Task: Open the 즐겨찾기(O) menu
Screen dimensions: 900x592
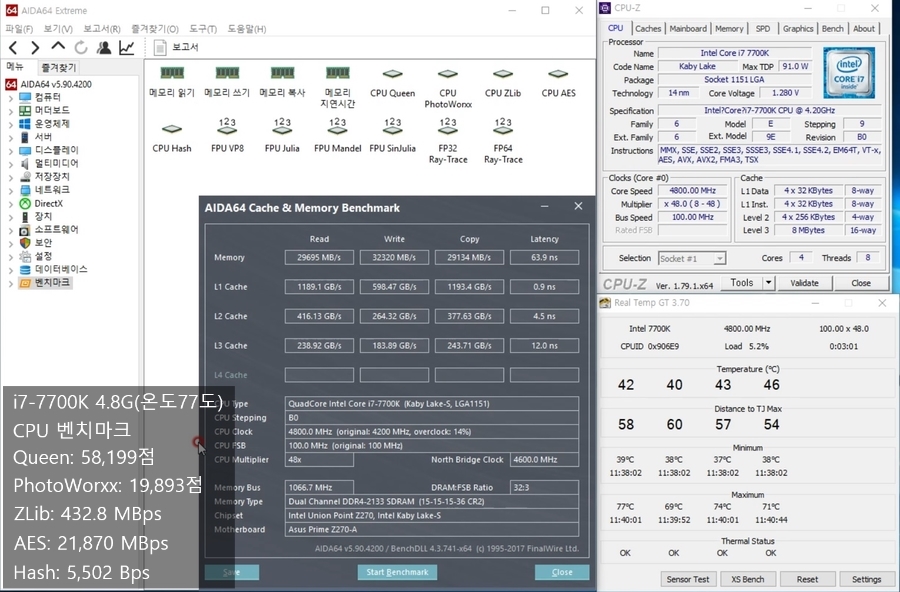Action: point(155,29)
